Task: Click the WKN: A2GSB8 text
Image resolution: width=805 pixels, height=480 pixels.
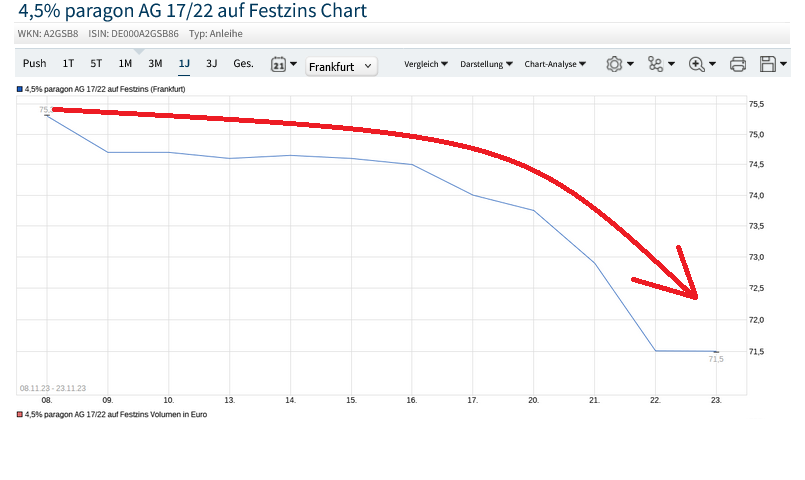Action: 48,34
